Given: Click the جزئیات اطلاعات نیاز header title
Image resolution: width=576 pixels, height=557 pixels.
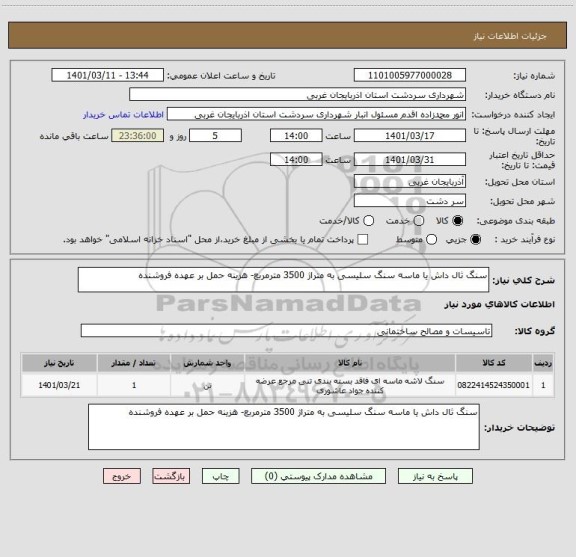Looking at the screenshot, I should (x=510, y=36).
